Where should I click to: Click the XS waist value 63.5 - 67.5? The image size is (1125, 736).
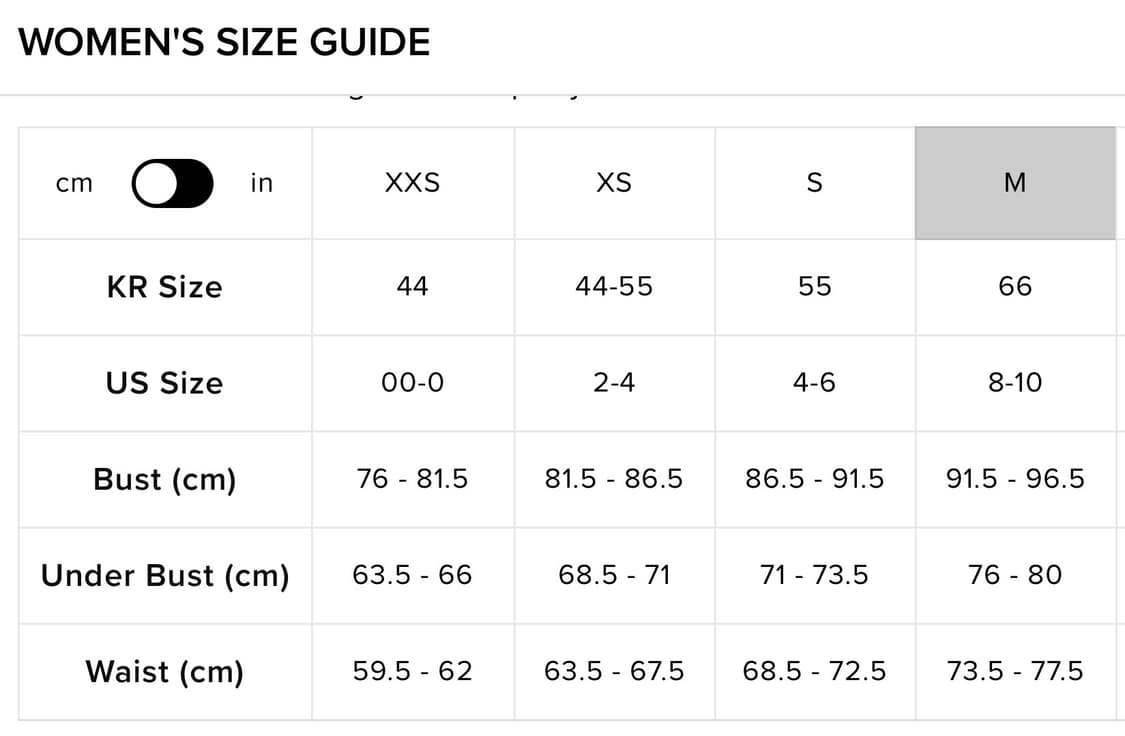(614, 671)
